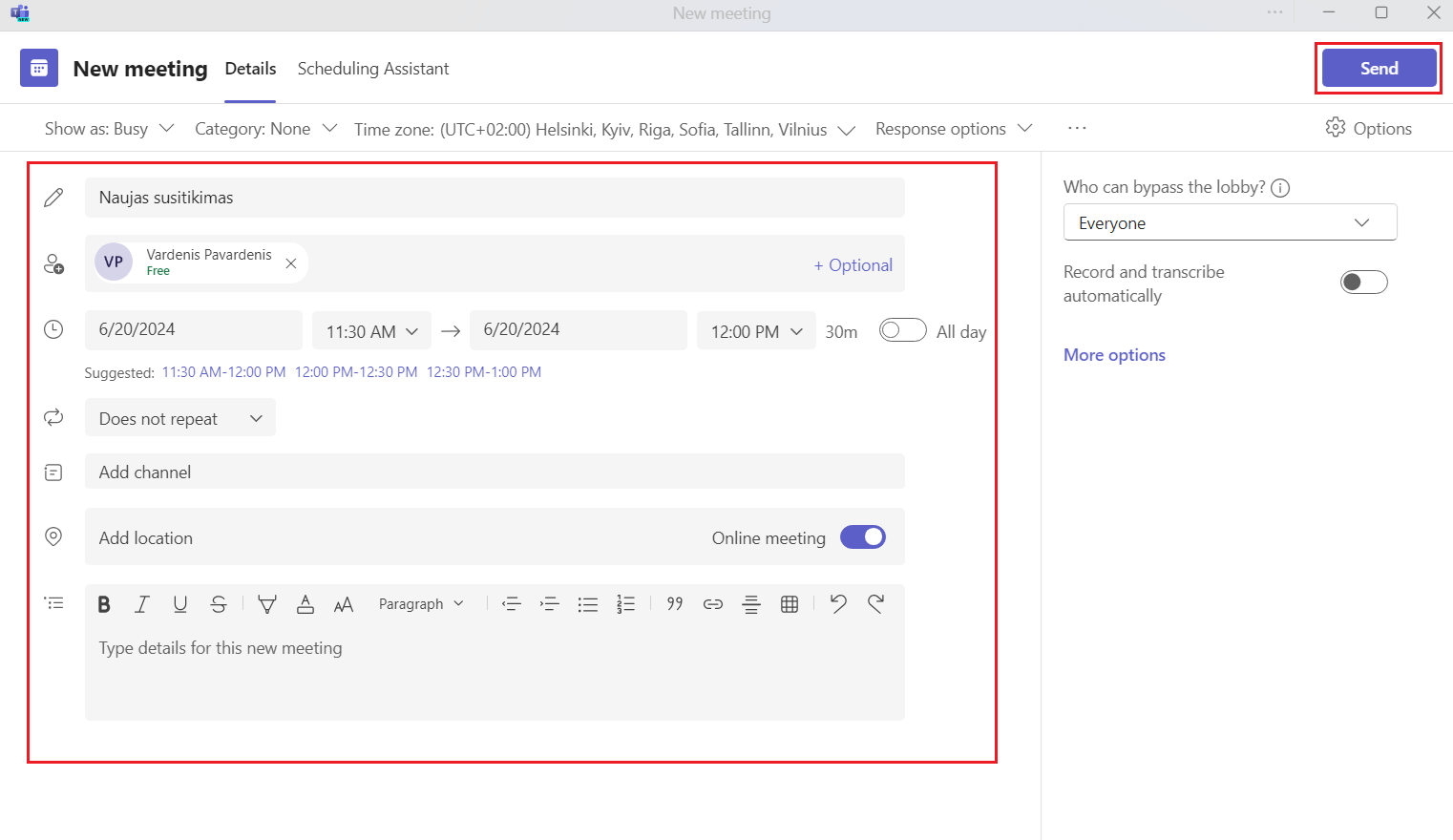Switch to the Scheduling Assistant tab

coord(373,69)
